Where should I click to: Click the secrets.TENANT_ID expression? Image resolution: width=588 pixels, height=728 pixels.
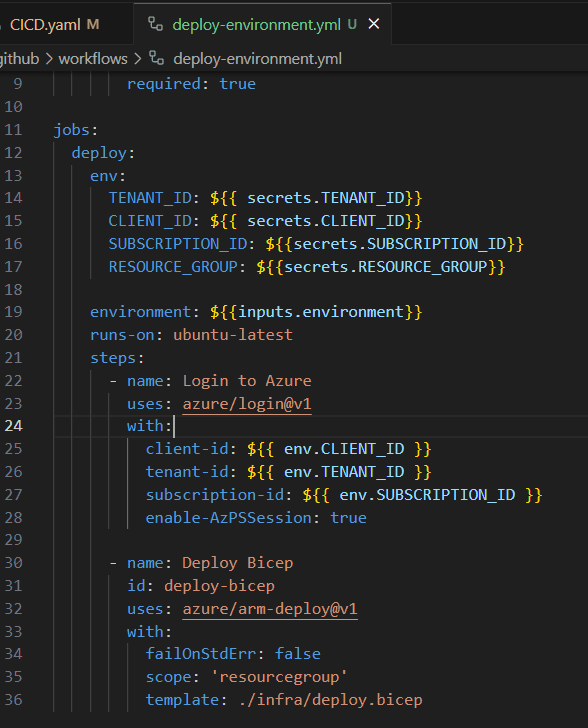tap(316, 198)
